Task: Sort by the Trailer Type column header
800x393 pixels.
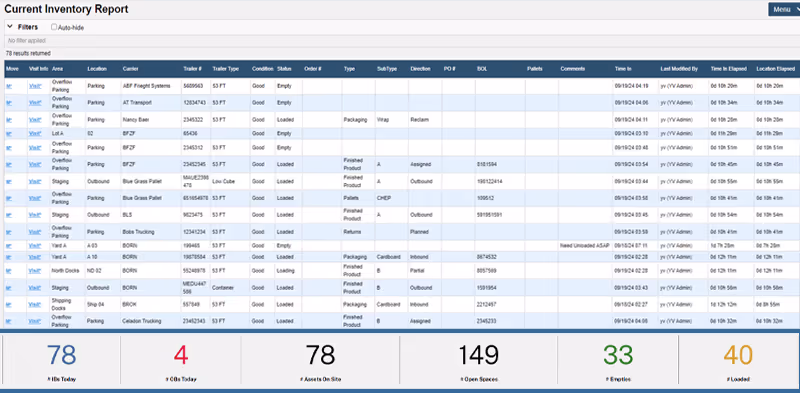Action: [225, 69]
